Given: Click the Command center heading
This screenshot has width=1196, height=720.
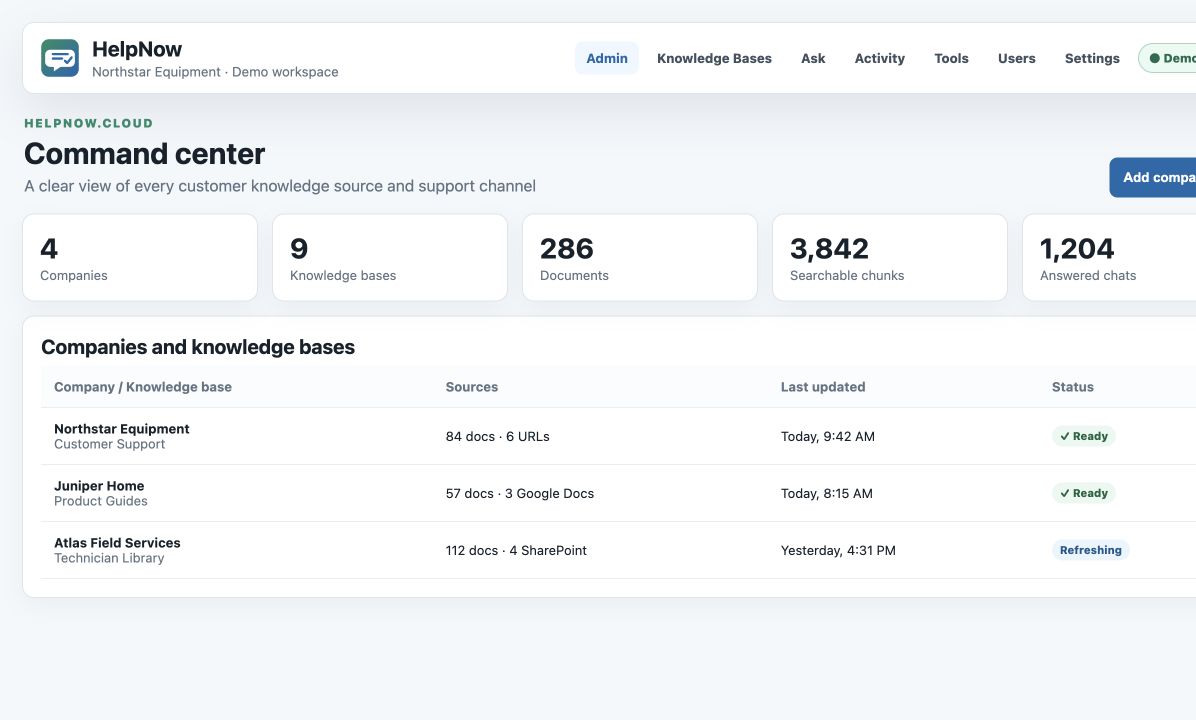Looking at the screenshot, I should pos(145,154).
